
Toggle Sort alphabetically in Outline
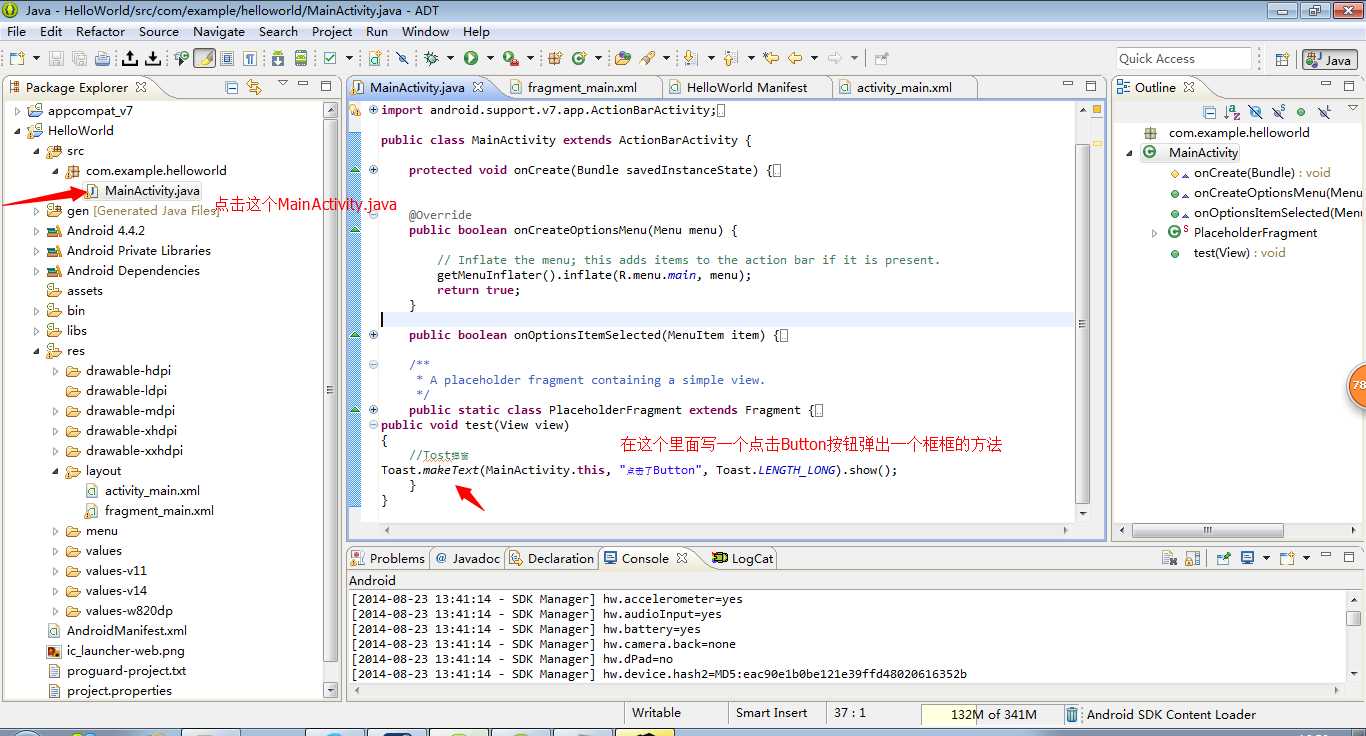(x=1232, y=112)
